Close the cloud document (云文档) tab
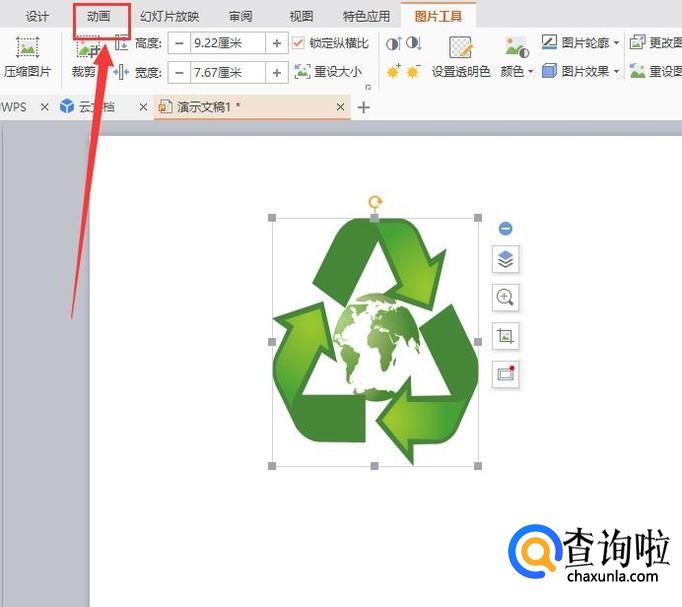 pos(143,107)
